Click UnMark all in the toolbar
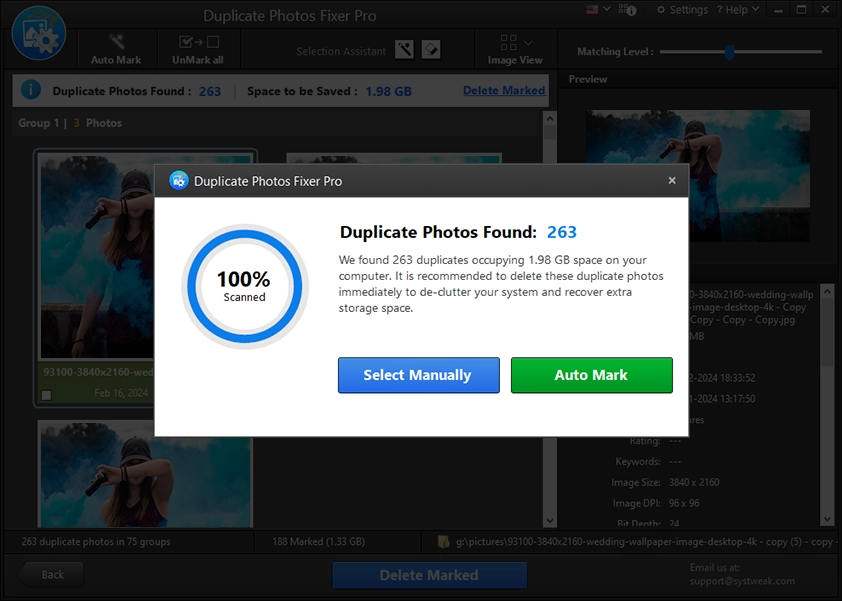Viewport: 842px width, 601px height. tap(198, 49)
